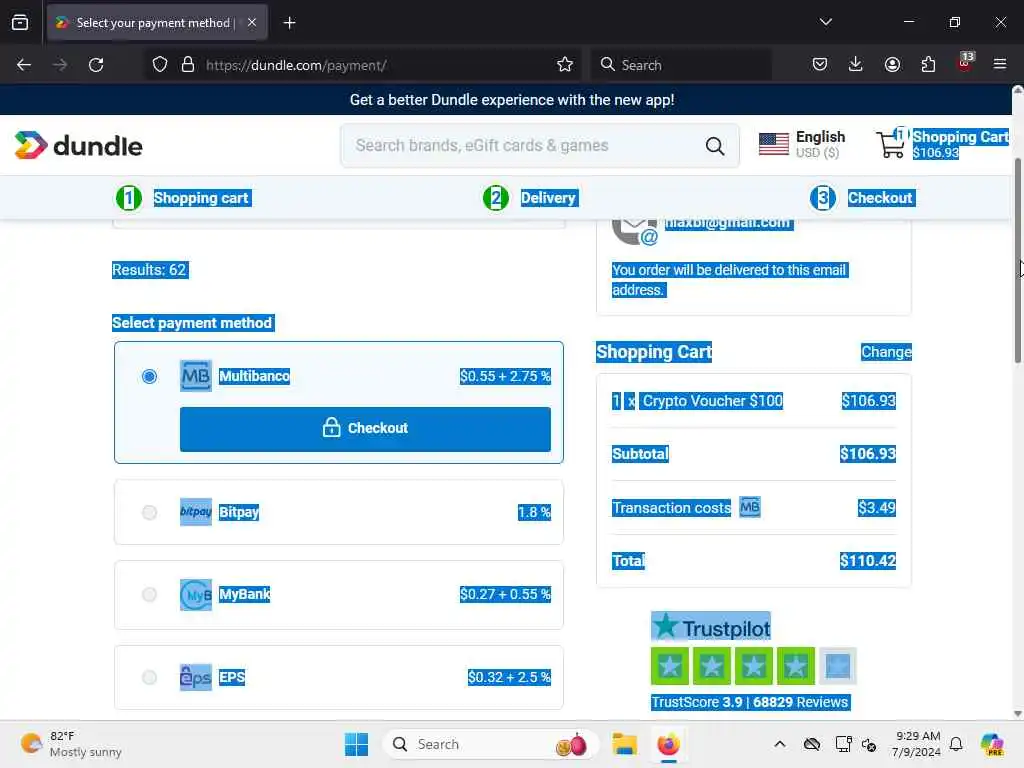
Task: Click the site security padlock icon
Action: point(188,65)
